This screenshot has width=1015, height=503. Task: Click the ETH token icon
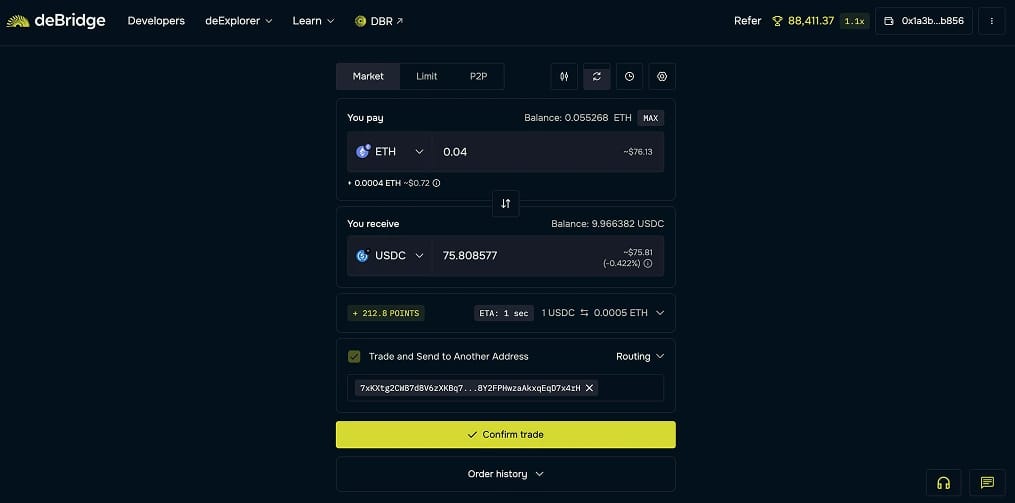tap(363, 151)
